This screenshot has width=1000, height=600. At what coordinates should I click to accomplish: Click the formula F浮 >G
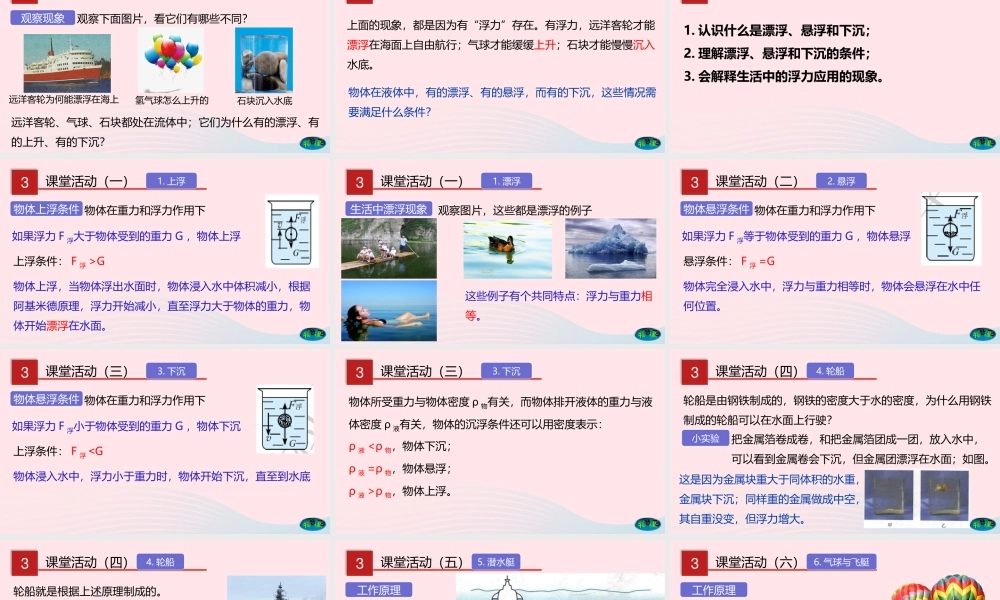pyautogui.click(x=88, y=261)
